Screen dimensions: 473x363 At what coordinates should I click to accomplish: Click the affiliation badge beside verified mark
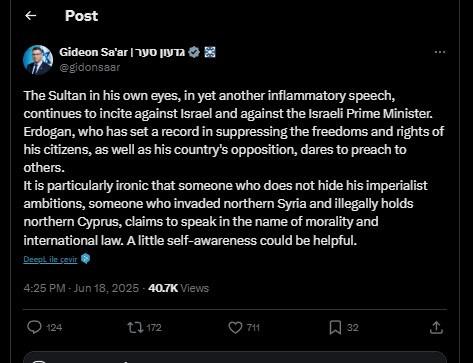[x=210, y=52]
